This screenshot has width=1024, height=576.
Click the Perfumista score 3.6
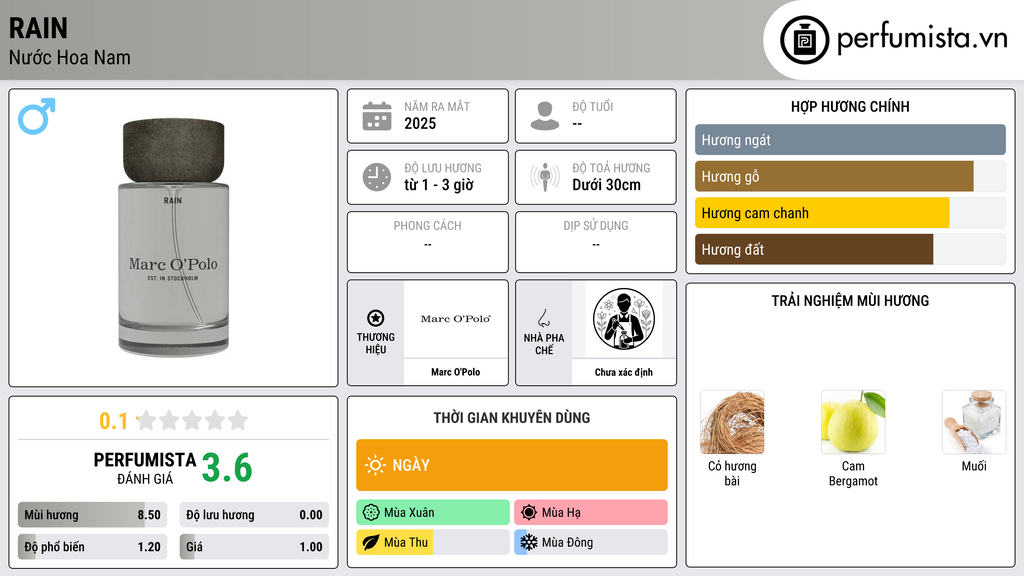click(227, 468)
